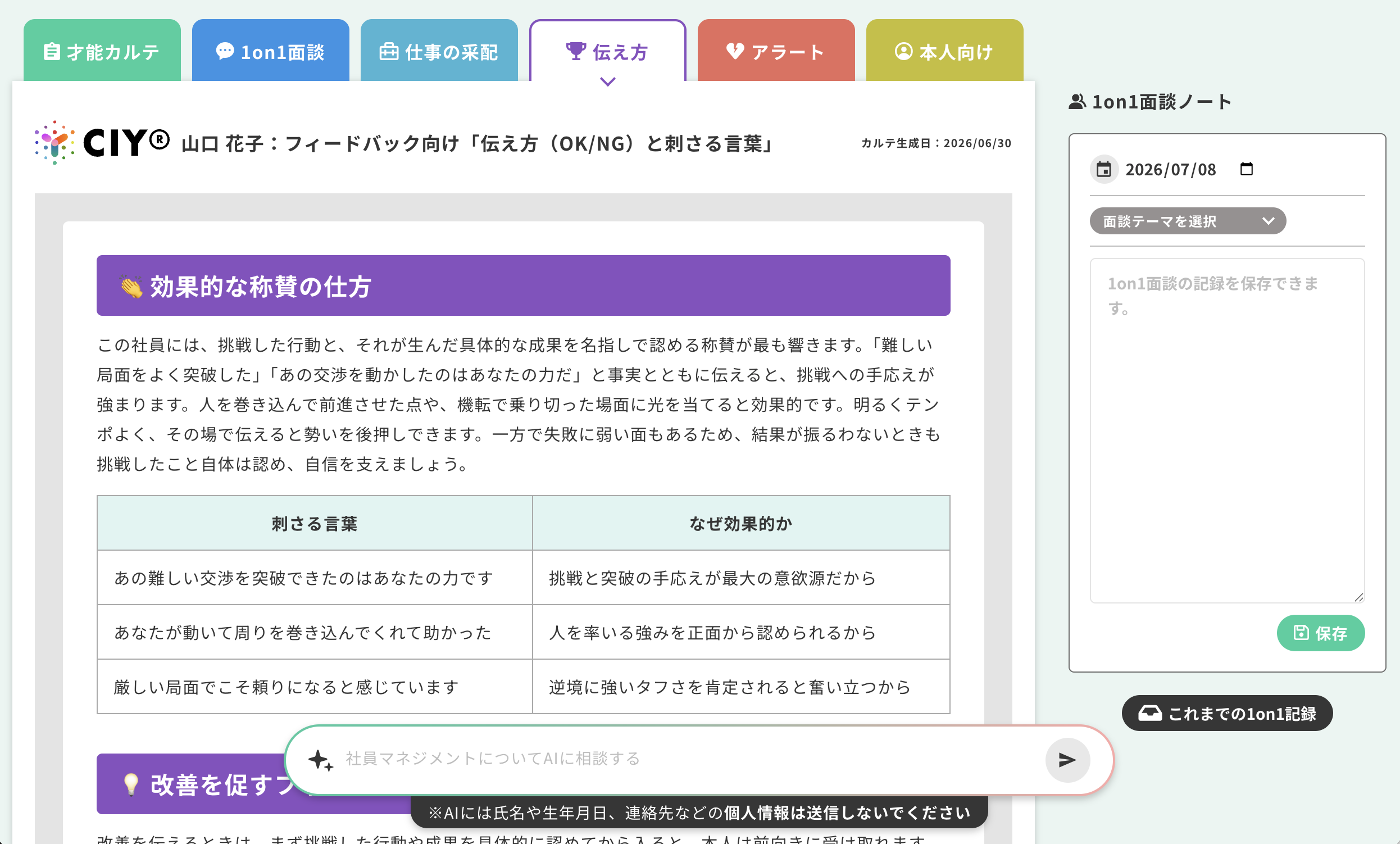
Task: Select cell 挑戦と突破の手応えが最大の意欲源だから
Action: tap(740, 578)
